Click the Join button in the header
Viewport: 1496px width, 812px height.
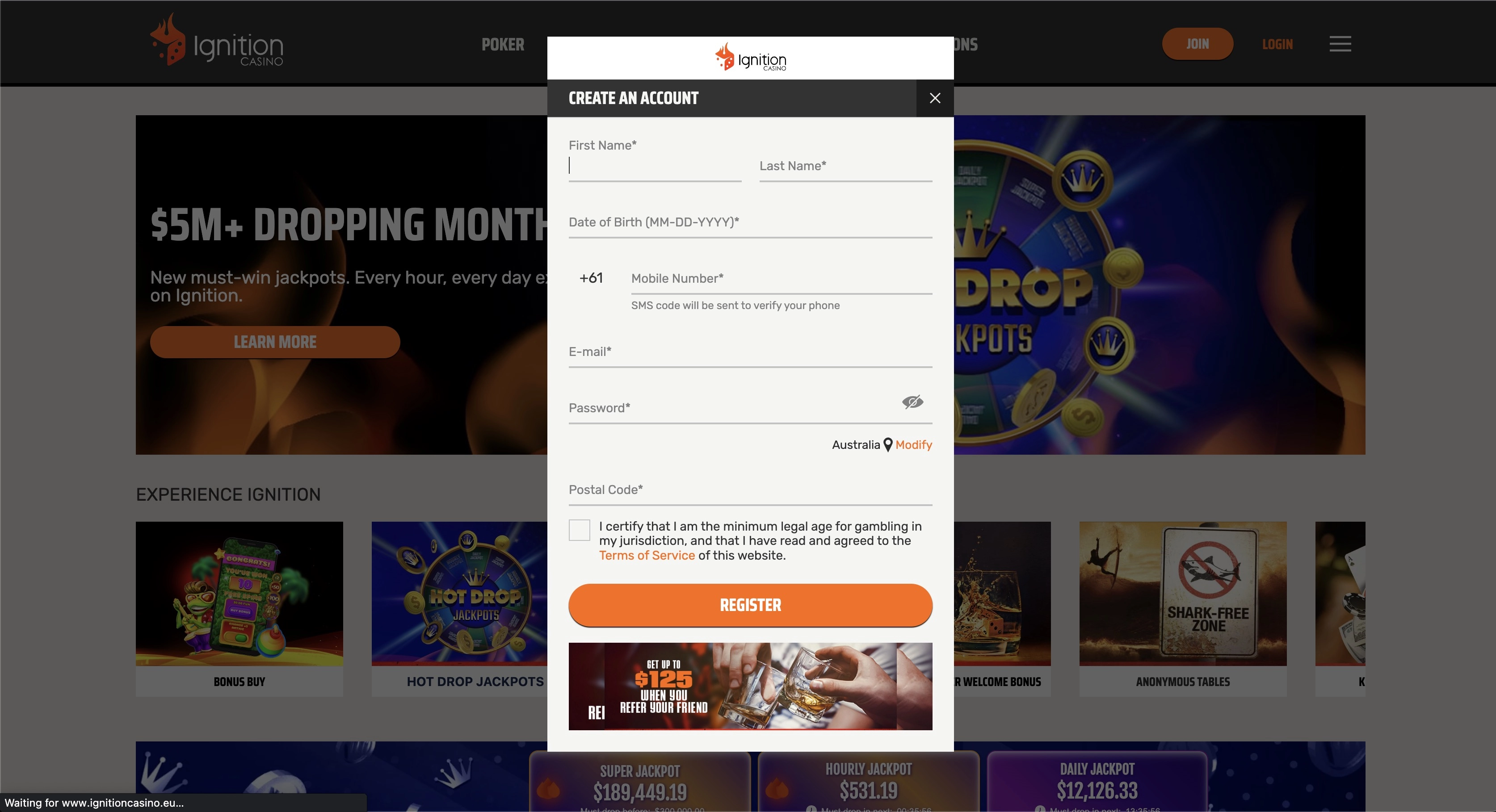[x=1198, y=43]
